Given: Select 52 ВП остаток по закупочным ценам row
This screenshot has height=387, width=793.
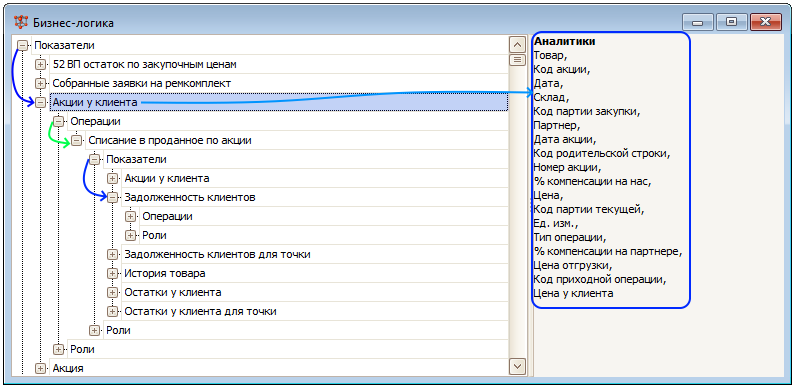Looking at the screenshot, I should click(279, 64).
